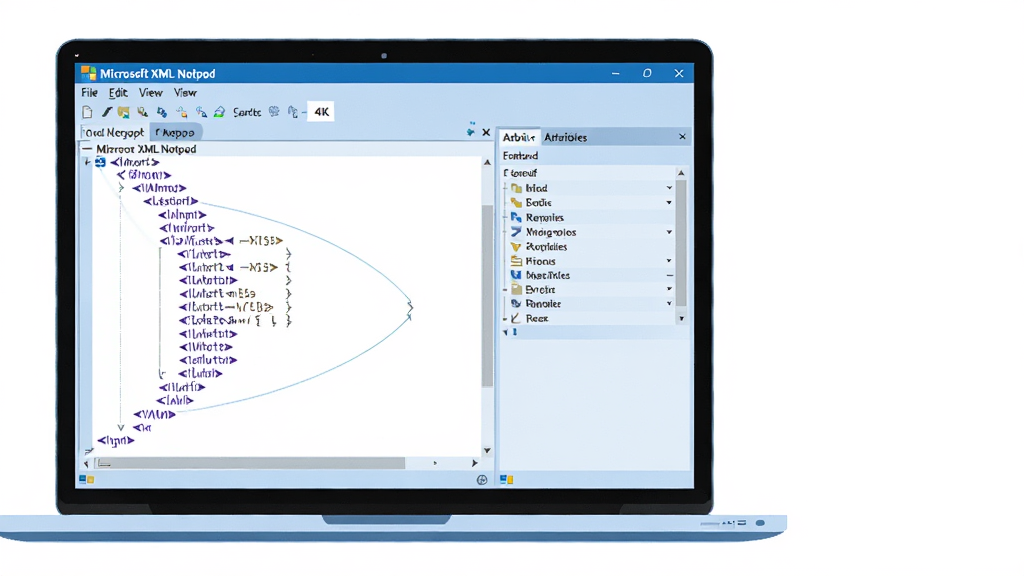Collapse the down chevron near the bottom tags
The height and width of the screenshot is (576, 1024).
[x=121, y=428]
